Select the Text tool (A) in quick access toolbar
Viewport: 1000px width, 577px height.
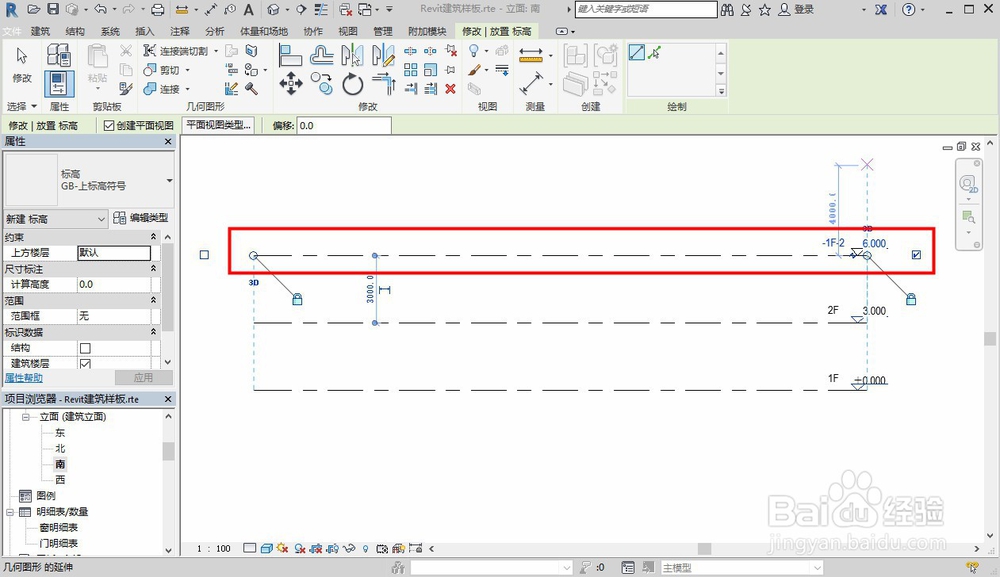[249, 10]
